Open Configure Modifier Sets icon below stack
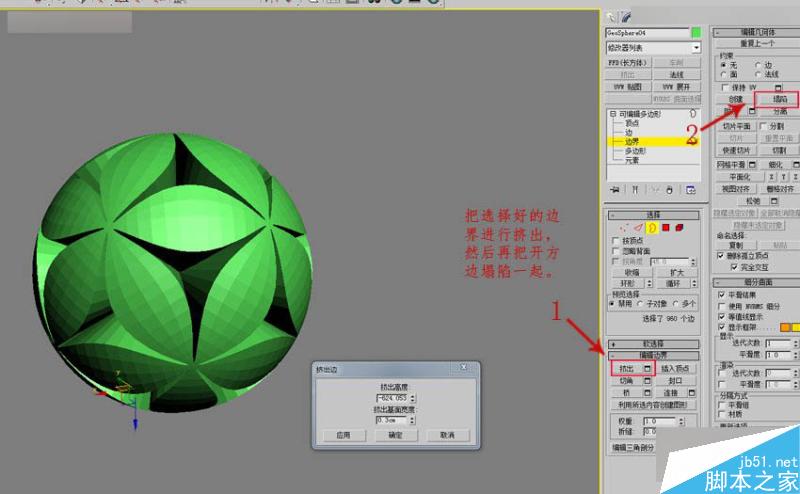The width and height of the screenshot is (800, 494). pos(691,190)
